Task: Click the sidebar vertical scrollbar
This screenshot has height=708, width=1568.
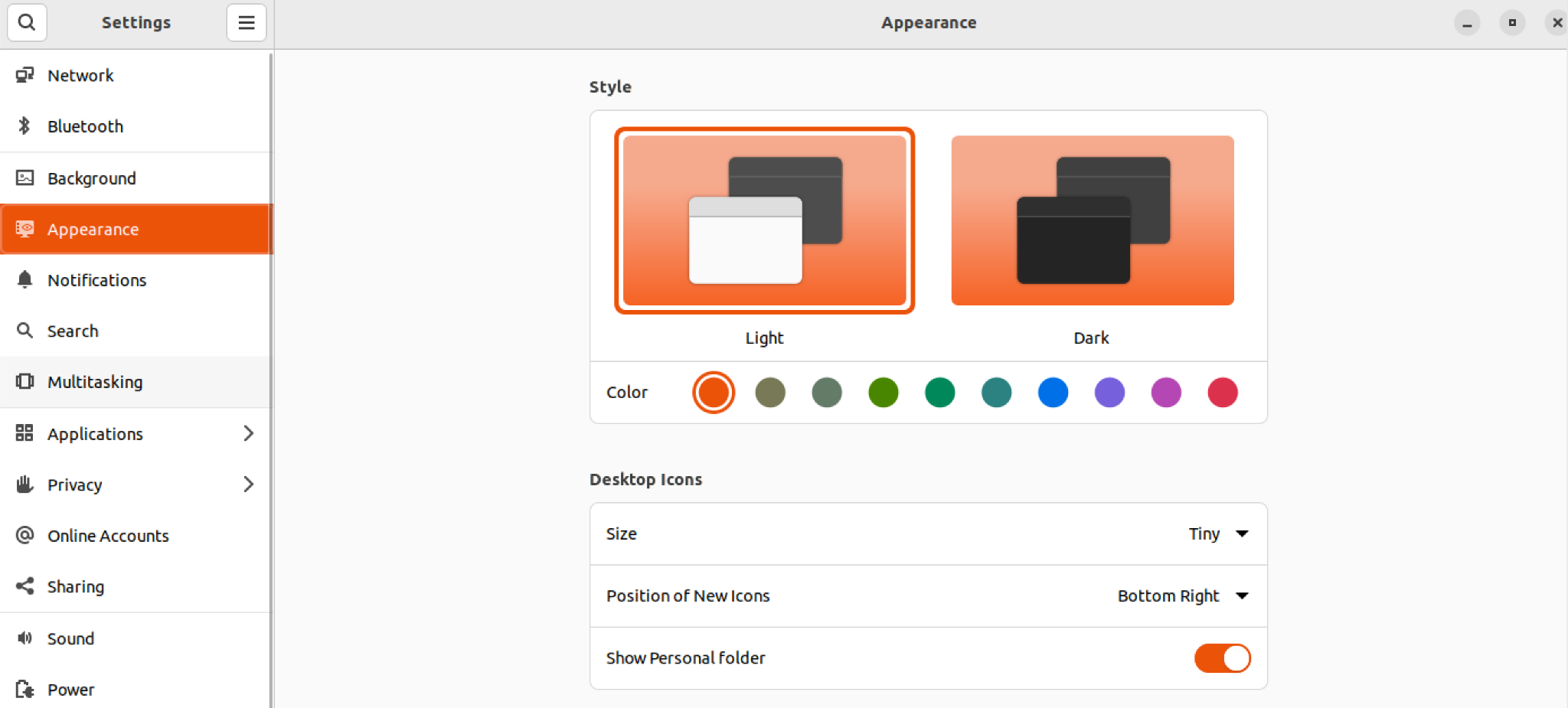Action: point(271,380)
